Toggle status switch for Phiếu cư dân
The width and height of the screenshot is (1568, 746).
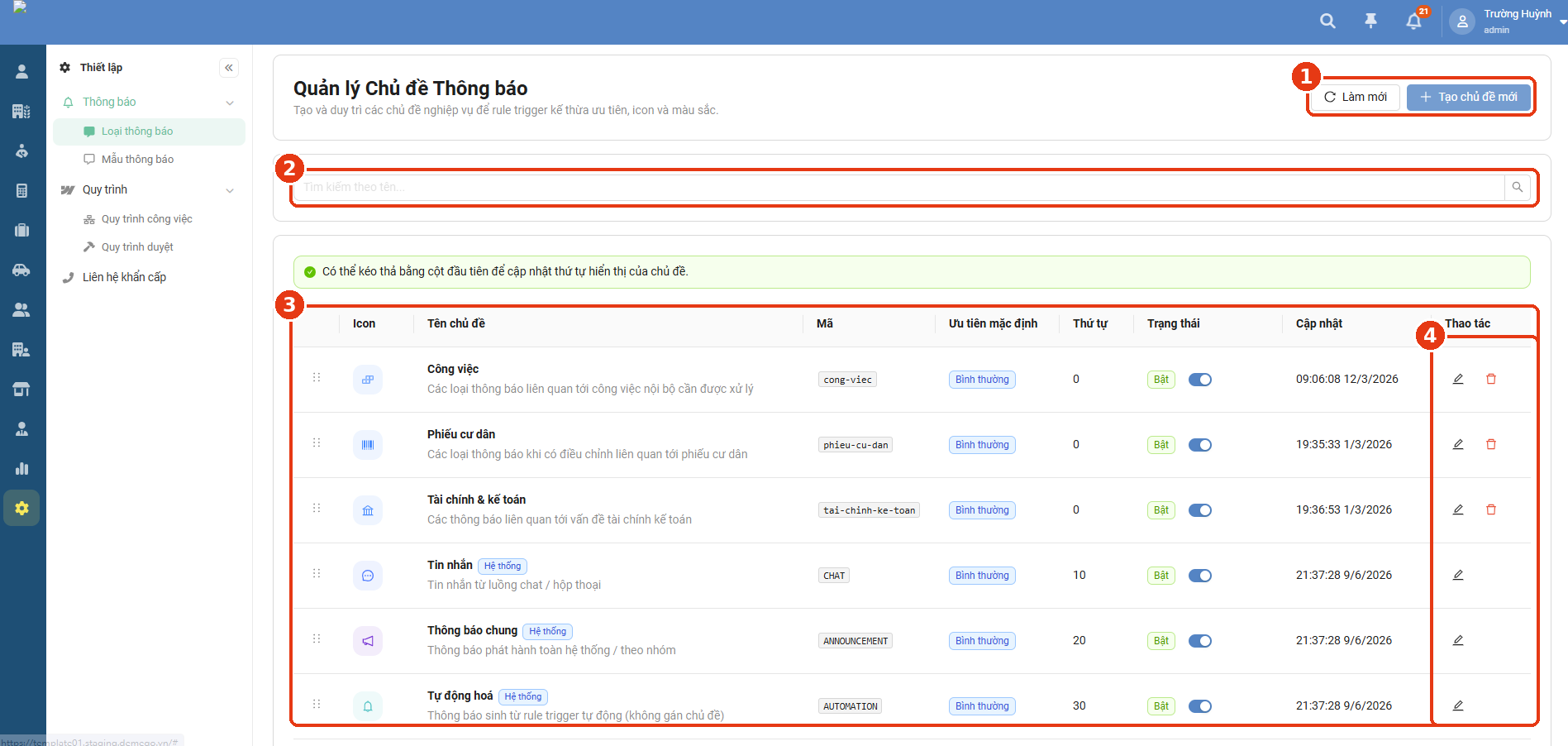1200,445
